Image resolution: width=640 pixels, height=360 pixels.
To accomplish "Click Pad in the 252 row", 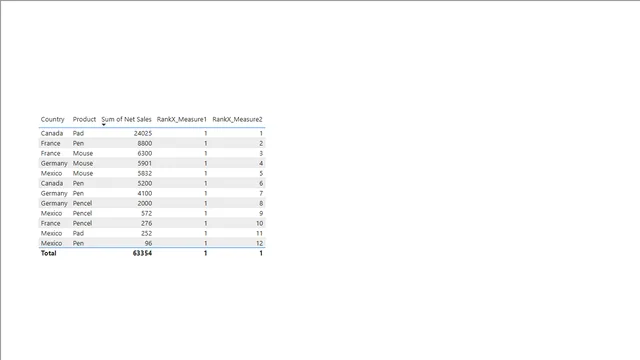I will [x=78, y=233].
